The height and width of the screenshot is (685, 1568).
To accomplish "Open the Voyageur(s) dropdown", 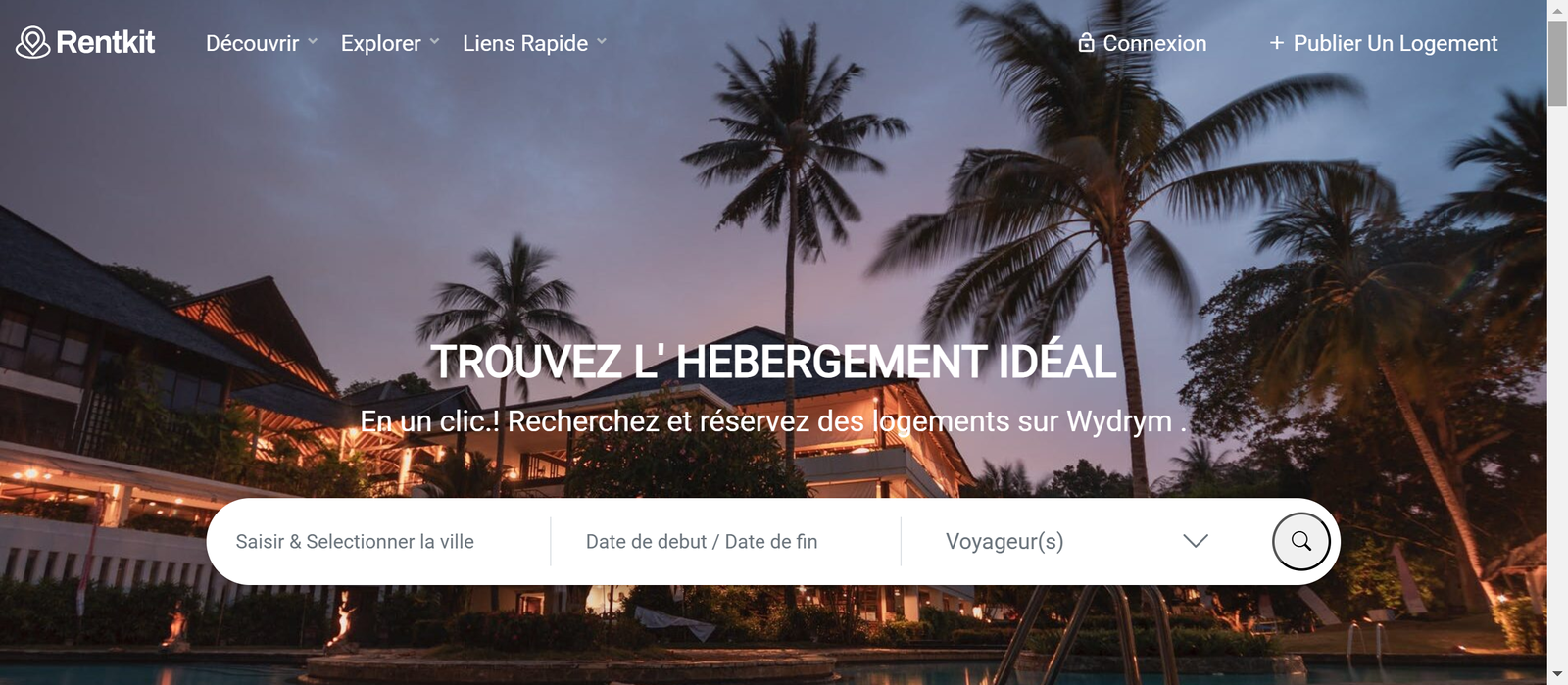I will [x=1078, y=542].
